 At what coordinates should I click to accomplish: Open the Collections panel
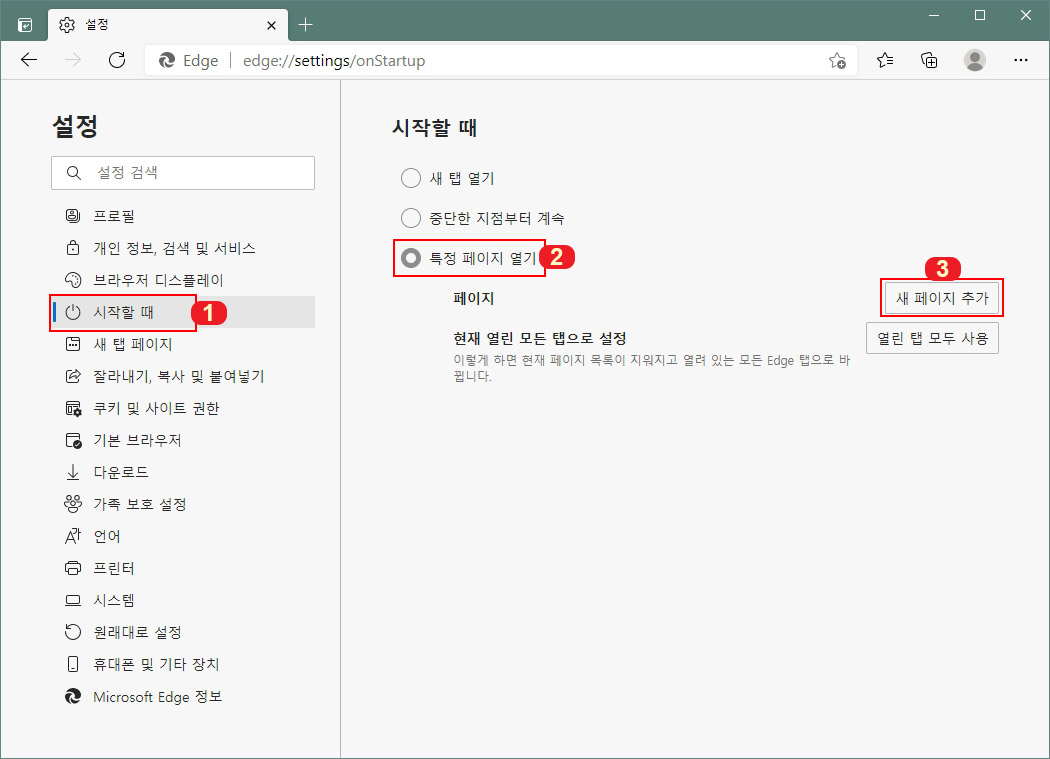pyautogui.click(x=928, y=60)
